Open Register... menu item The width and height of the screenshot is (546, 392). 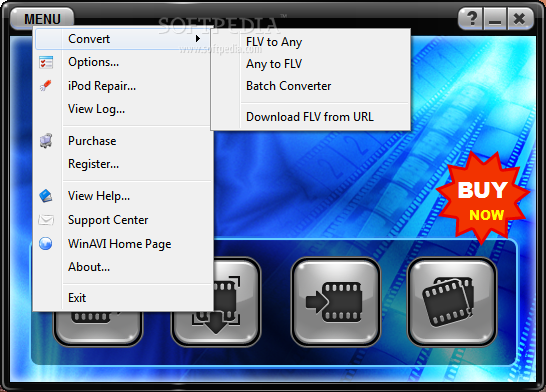(123, 164)
